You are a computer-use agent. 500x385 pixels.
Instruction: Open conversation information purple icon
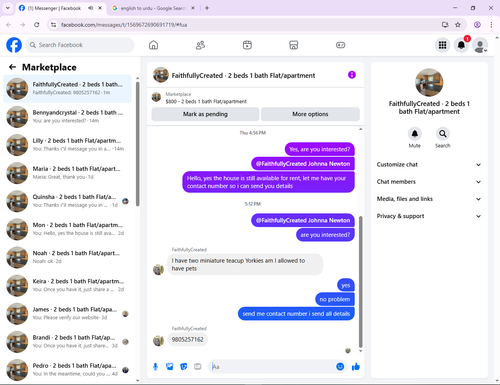coord(352,75)
